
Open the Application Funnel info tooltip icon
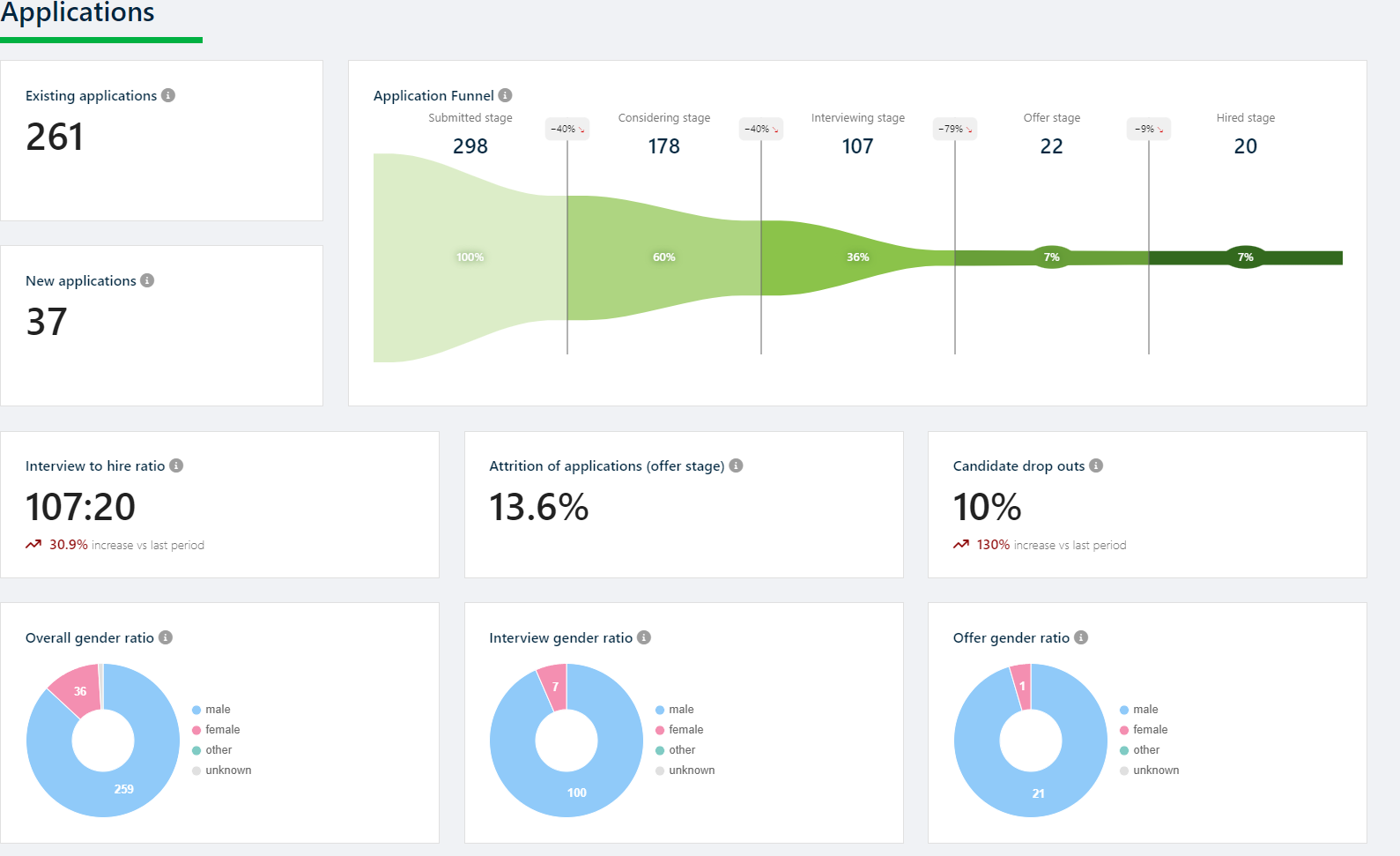pyautogui.click(x=505, y=95)
